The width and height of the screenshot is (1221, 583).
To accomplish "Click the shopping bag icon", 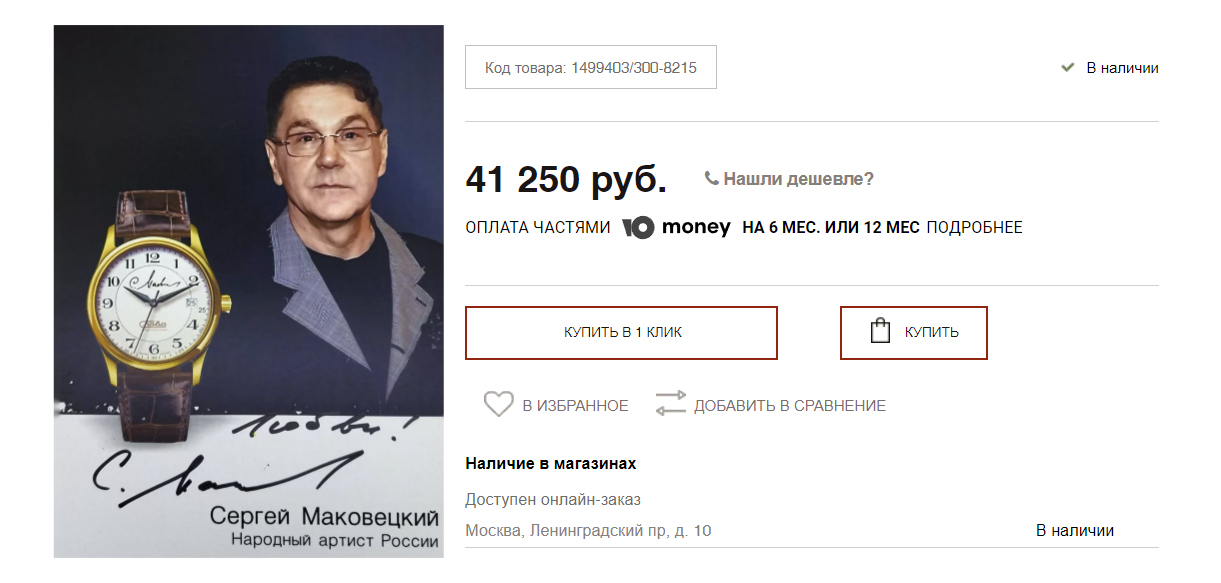I will [x=880, y=331].
